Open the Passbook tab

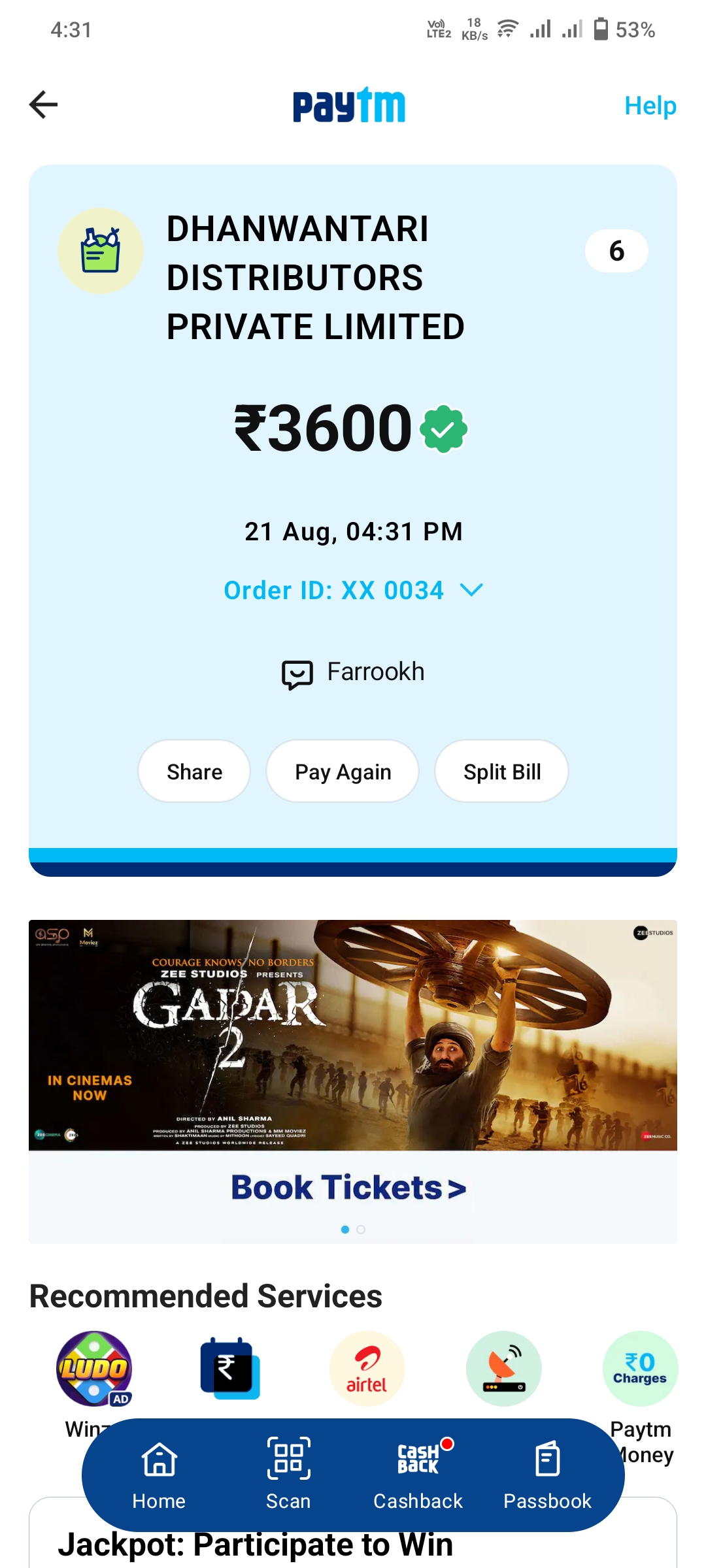pos(547,1475)
